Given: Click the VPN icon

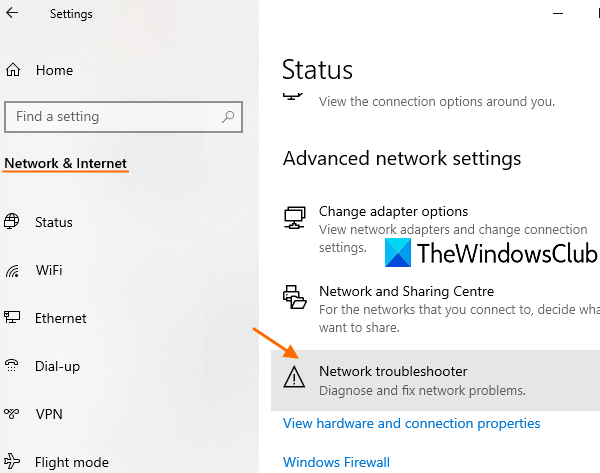Looking at the screenshot, I should tap(13, 414).
